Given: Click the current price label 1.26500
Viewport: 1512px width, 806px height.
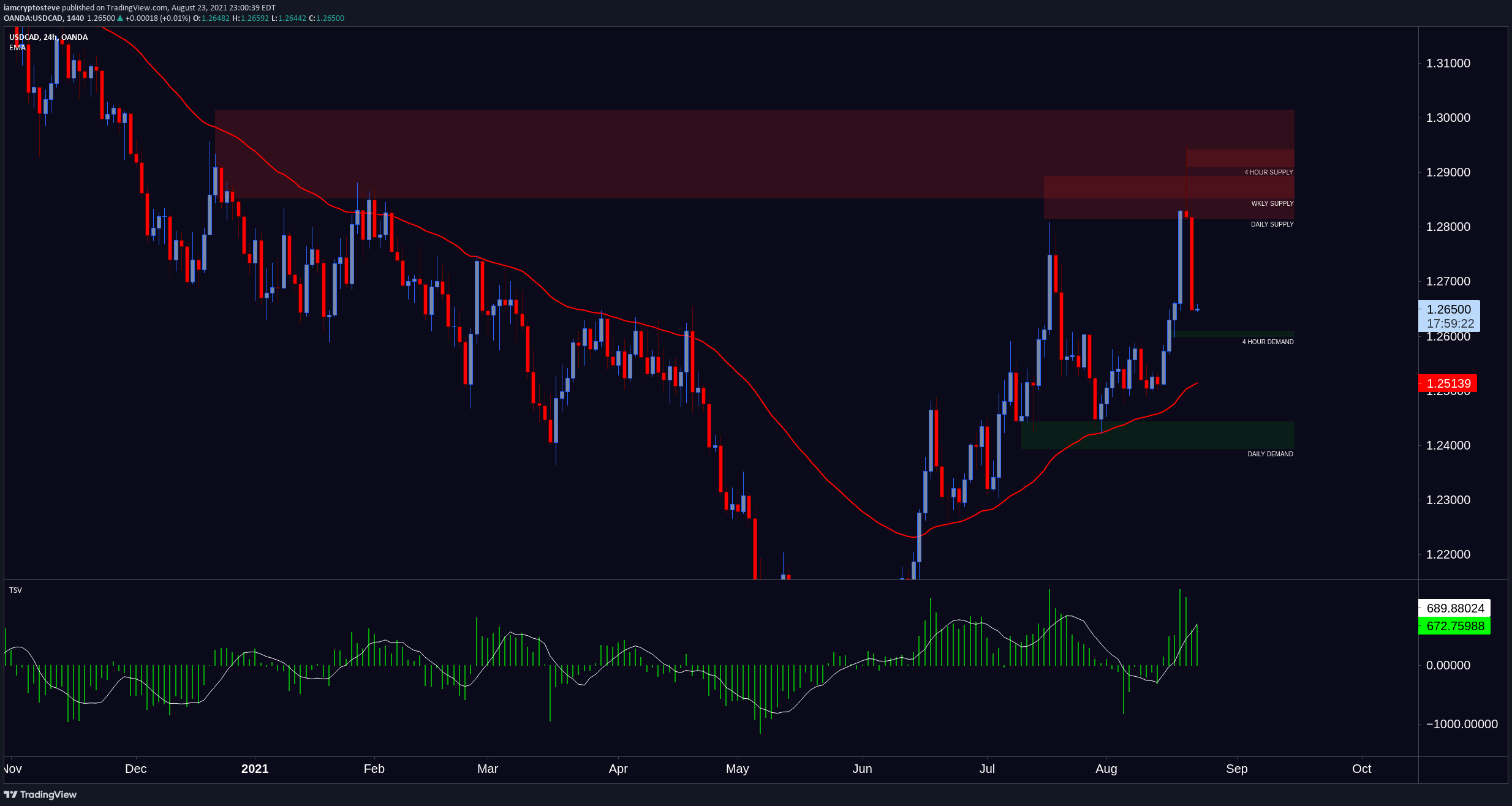Looking at the screenshot, I should (1449, 309).
